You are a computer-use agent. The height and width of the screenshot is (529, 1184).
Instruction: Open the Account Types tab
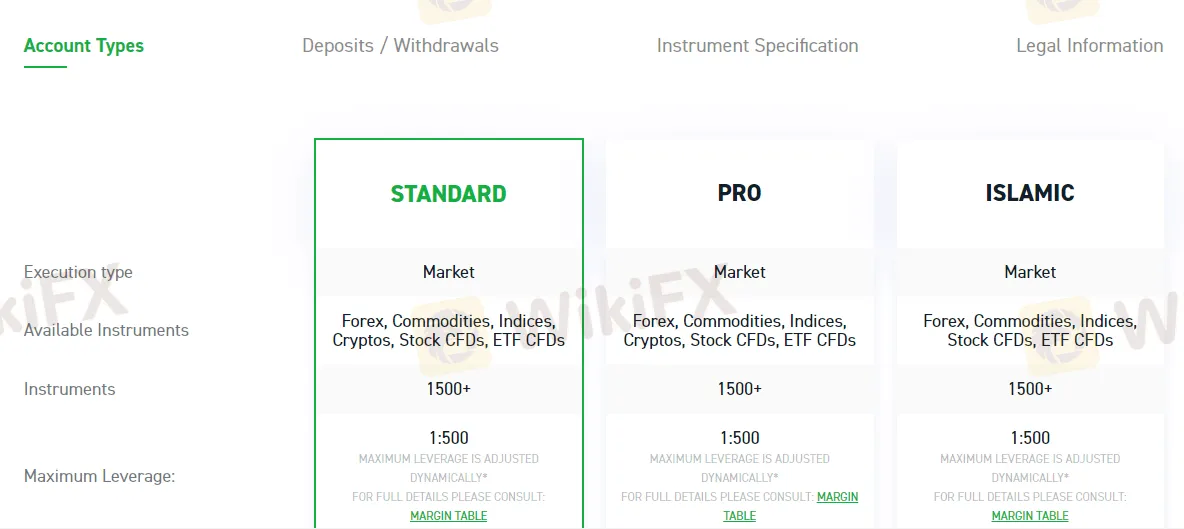tap(84, 46)
